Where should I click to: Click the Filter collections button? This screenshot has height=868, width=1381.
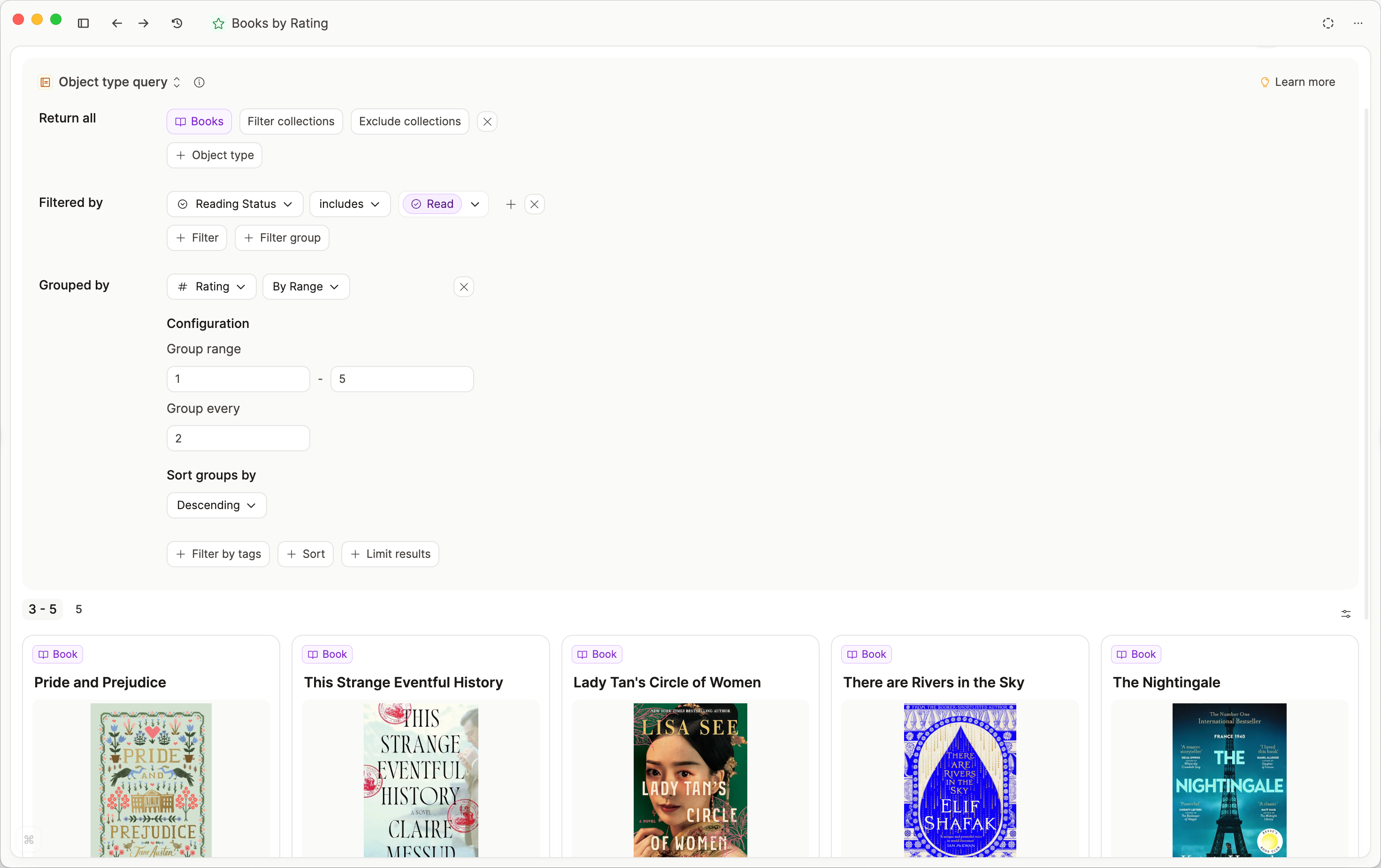(x=290, y=122)
